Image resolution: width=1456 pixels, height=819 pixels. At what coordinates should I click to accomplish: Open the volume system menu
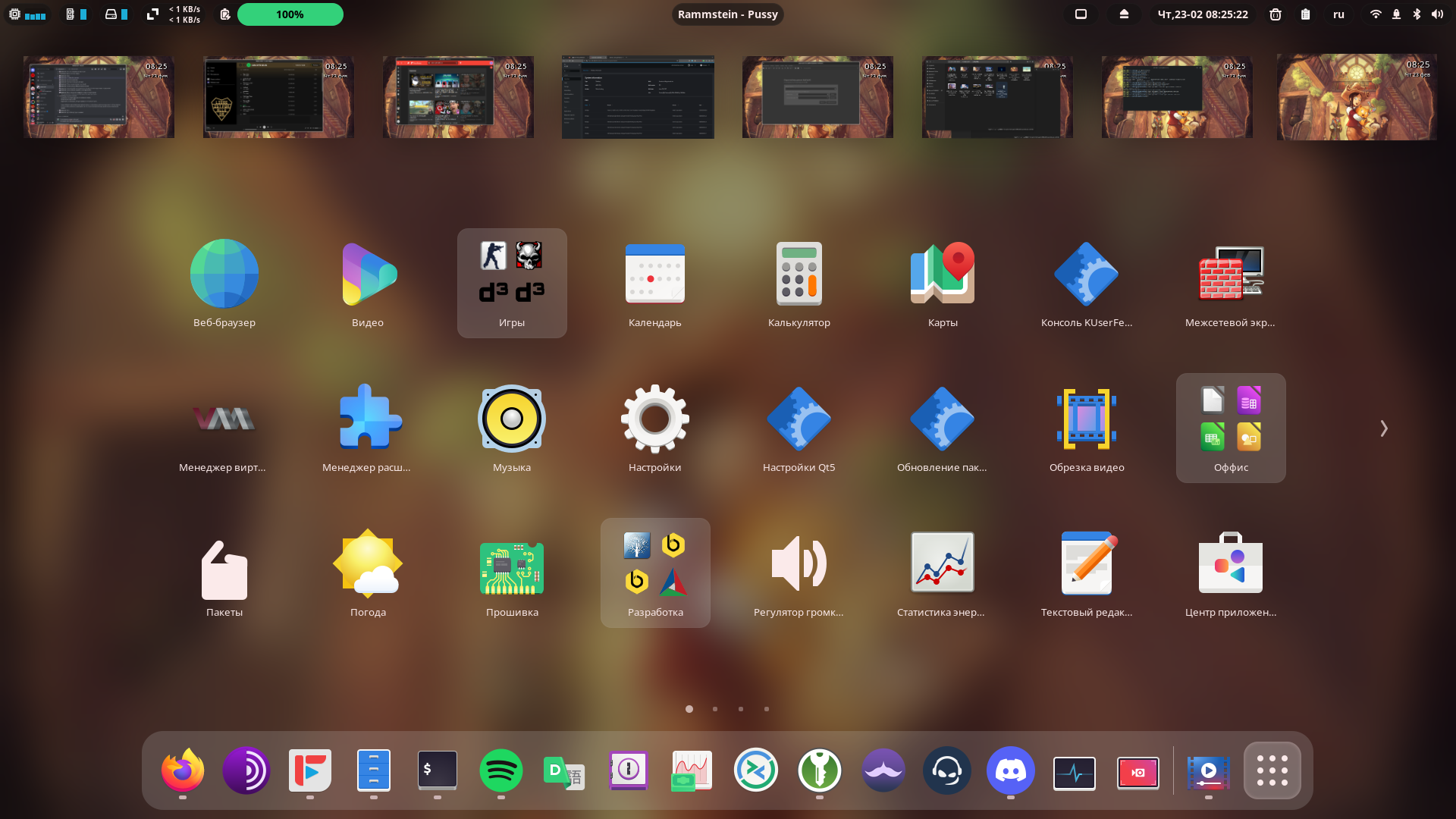click(x=1406, y=14)
